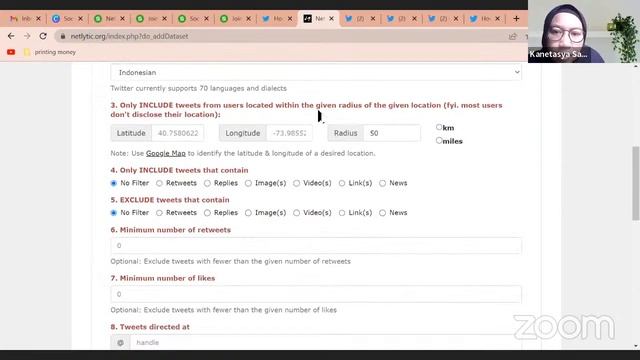Switch to the Gmail Inbox tab

click(20, 18)
